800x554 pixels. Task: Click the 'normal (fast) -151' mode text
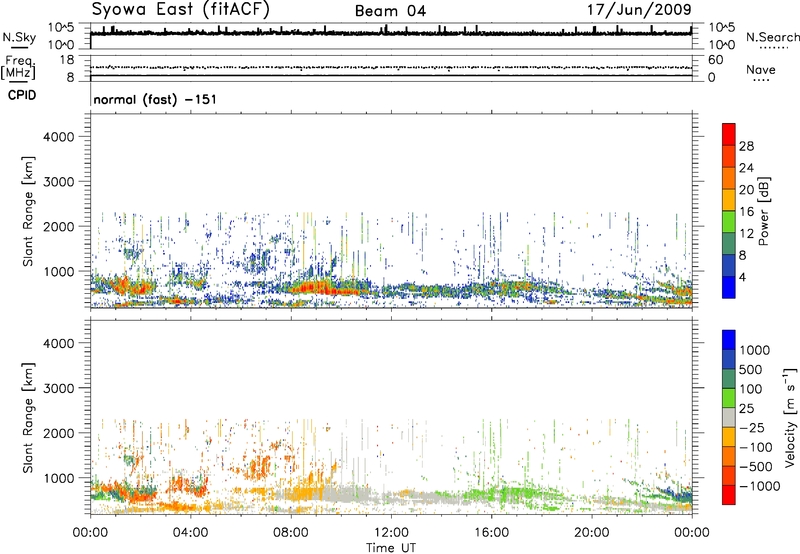pyautogui.click(x=155, y=99)
